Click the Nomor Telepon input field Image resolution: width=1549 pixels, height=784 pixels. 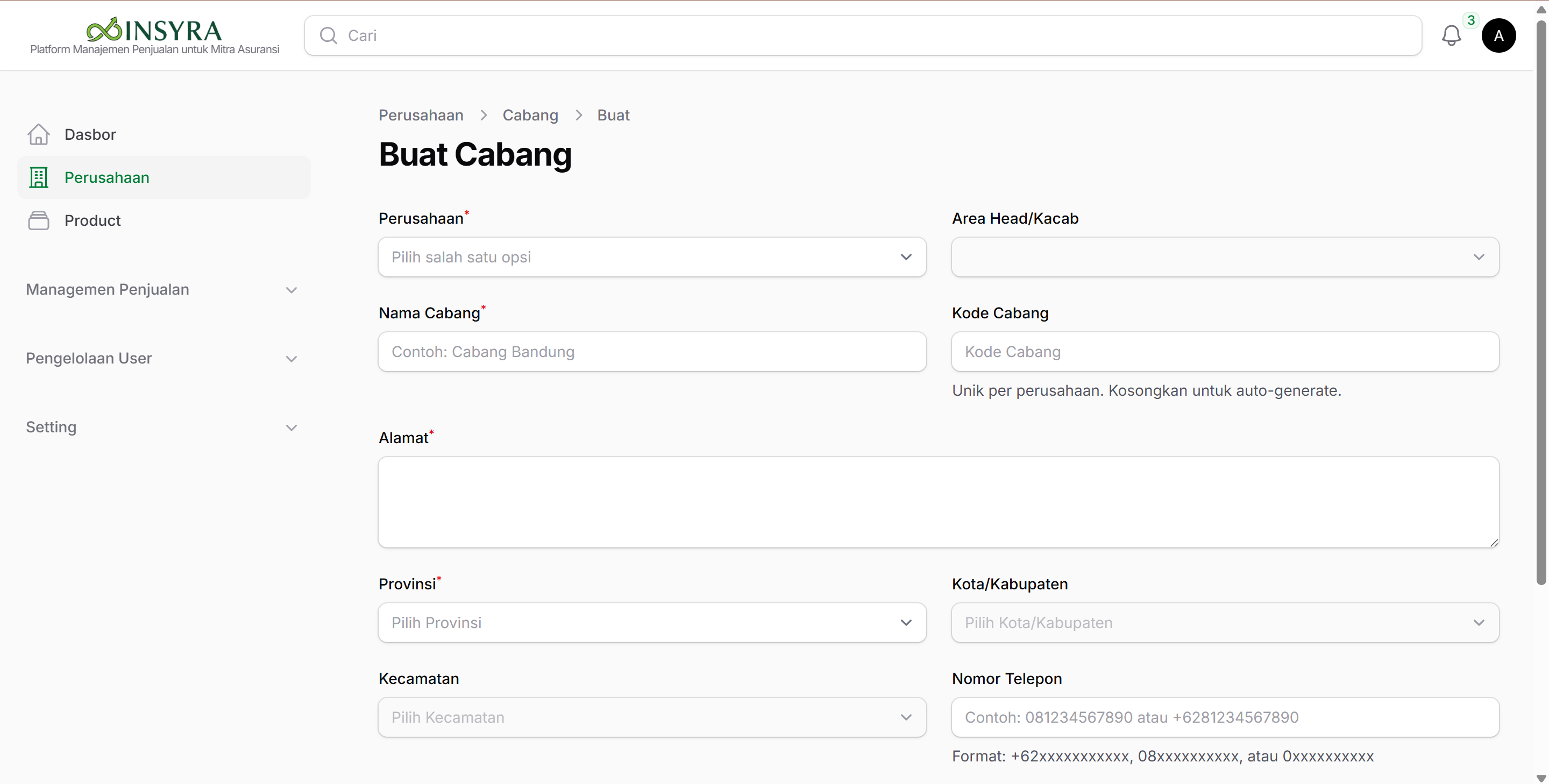pos(1225,717)
